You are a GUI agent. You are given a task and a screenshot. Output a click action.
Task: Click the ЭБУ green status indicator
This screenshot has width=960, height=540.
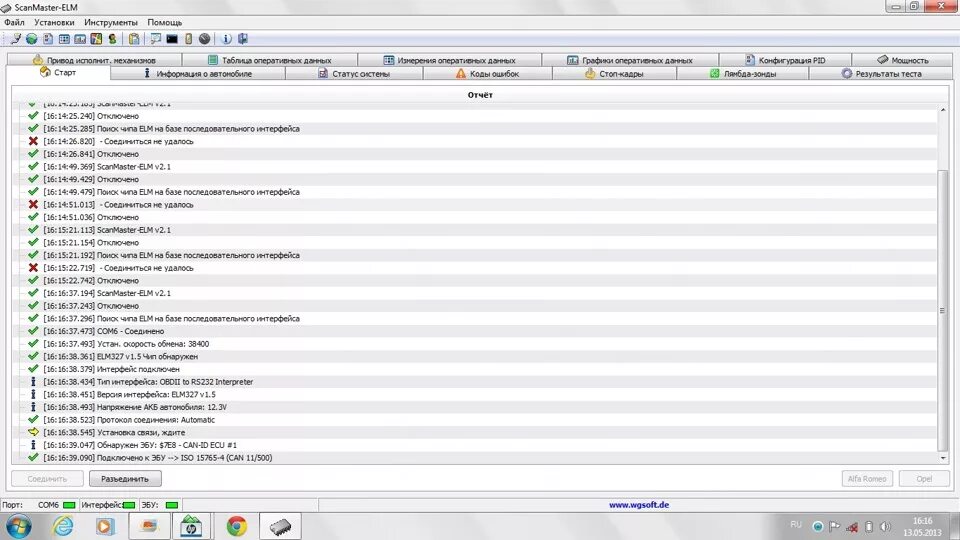[172, 505]
